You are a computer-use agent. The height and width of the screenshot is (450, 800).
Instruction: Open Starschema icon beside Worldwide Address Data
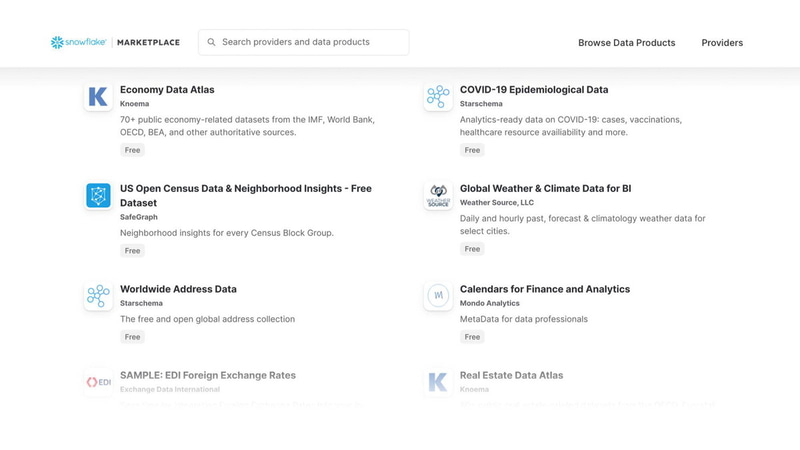tap(98, 296)
